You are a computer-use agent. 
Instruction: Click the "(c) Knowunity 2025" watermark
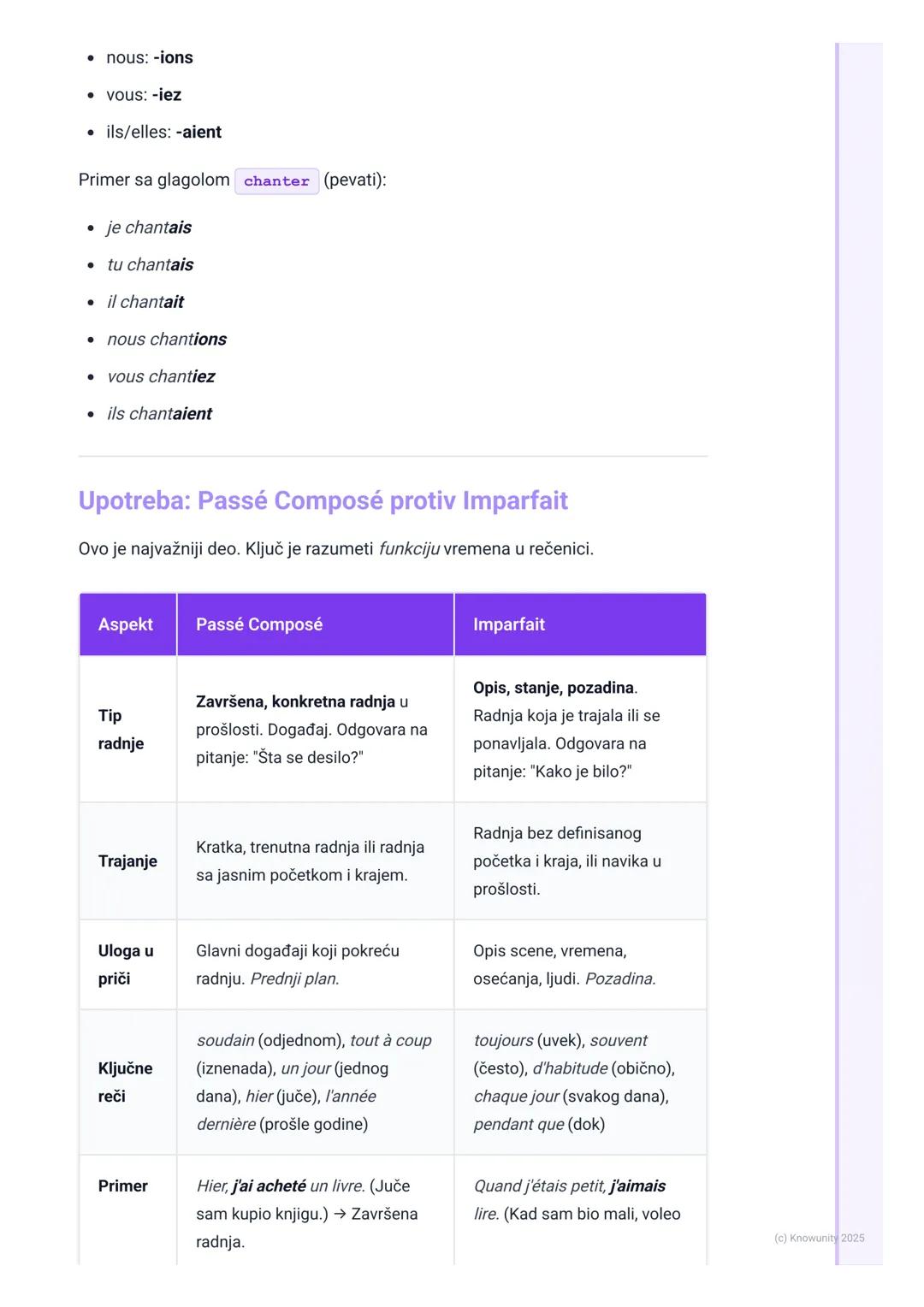tap(819, 1238)
